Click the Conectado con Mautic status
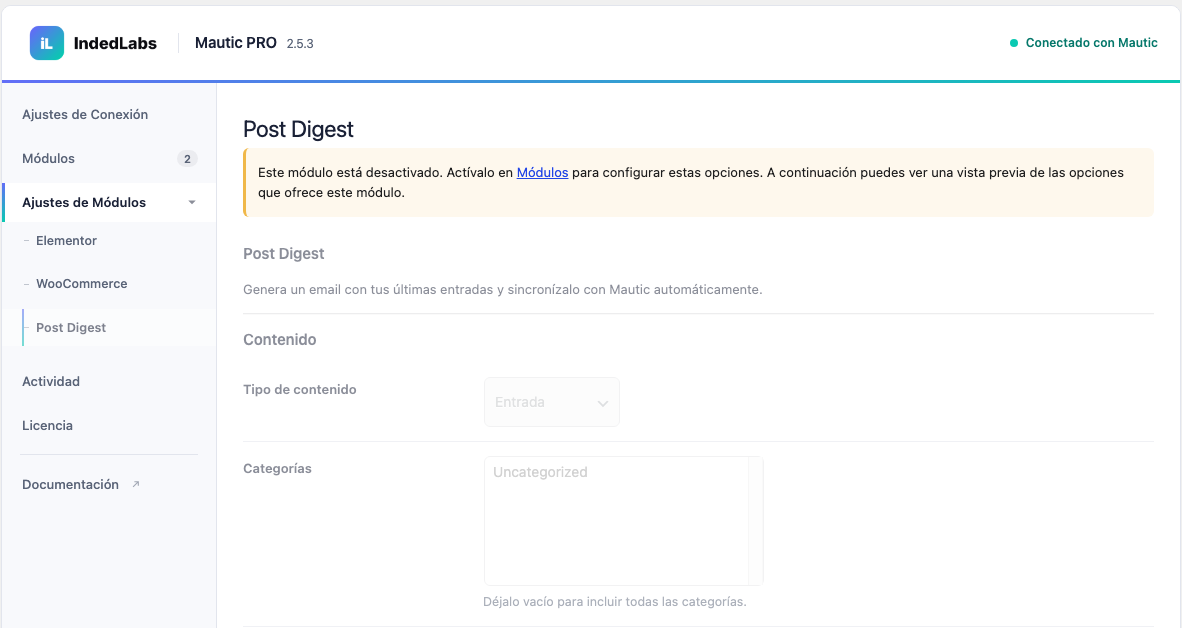 (1092, 43)
